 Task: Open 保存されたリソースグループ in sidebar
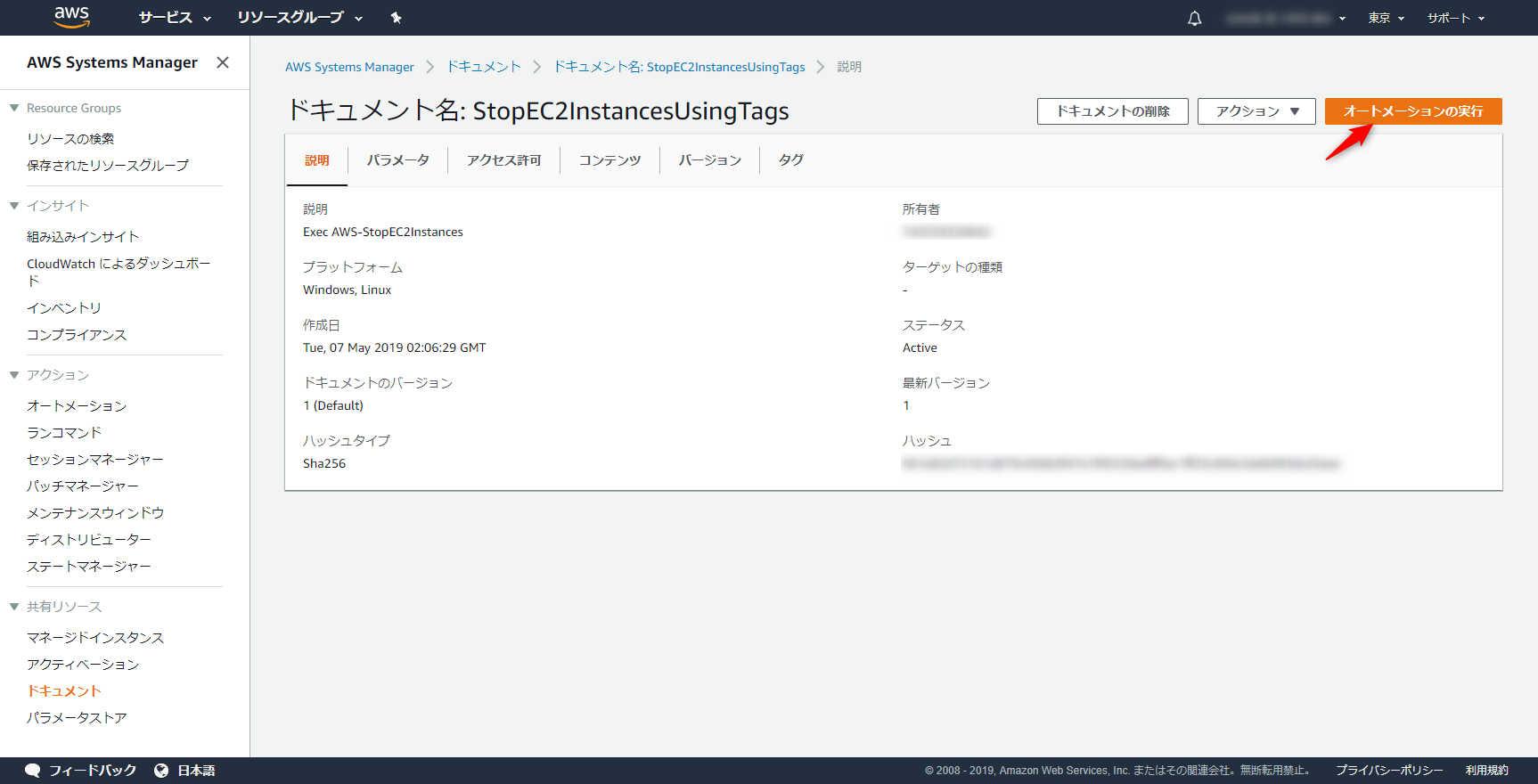(108, 166)
